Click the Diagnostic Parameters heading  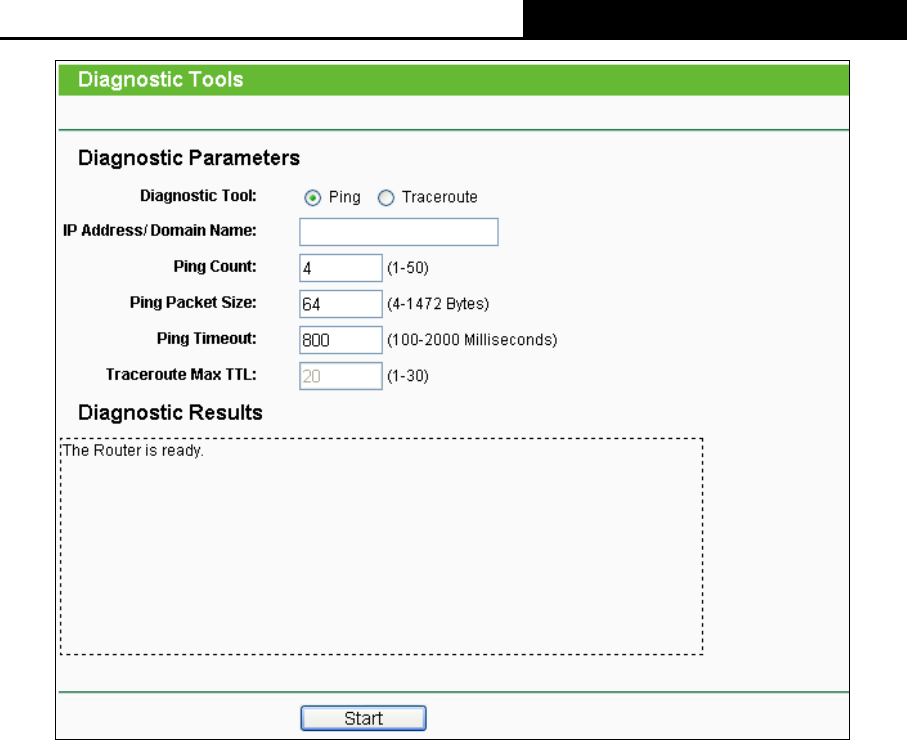[189, 157]
